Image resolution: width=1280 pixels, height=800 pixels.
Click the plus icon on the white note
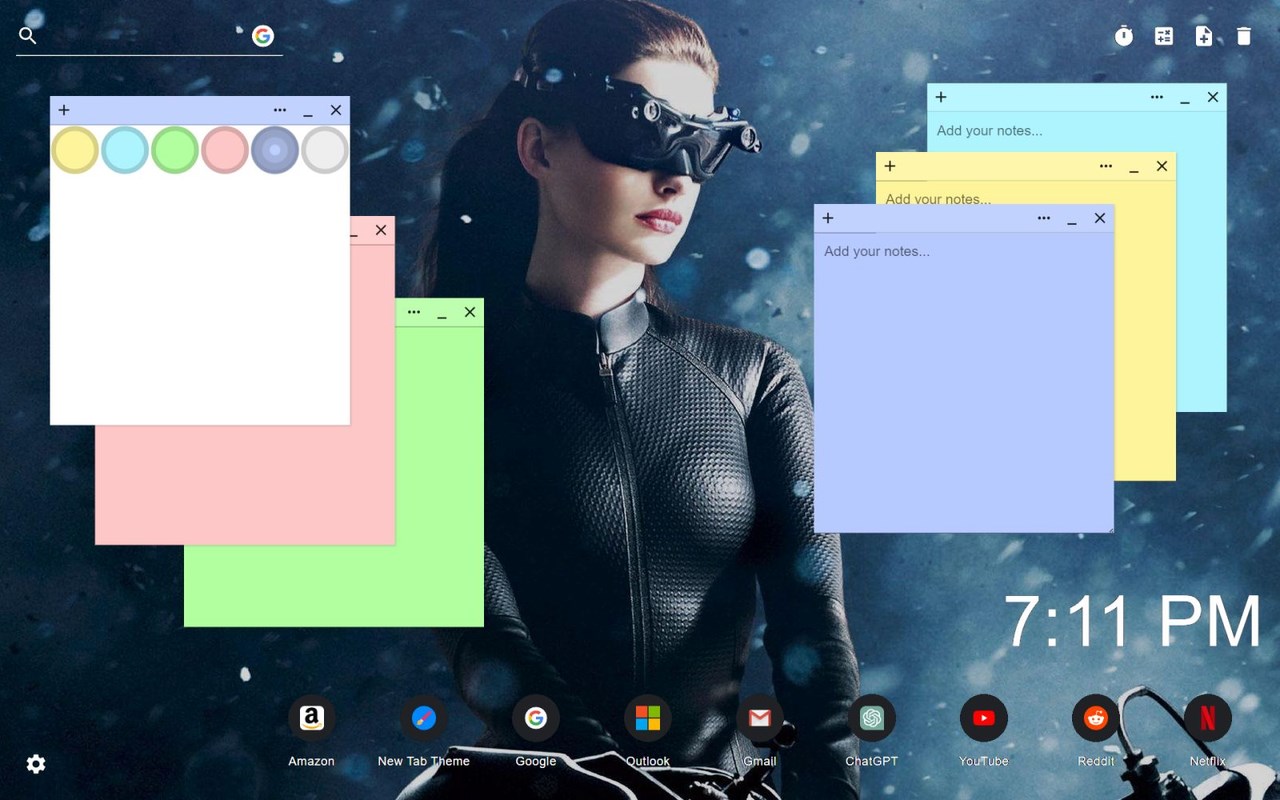[64, 110]
